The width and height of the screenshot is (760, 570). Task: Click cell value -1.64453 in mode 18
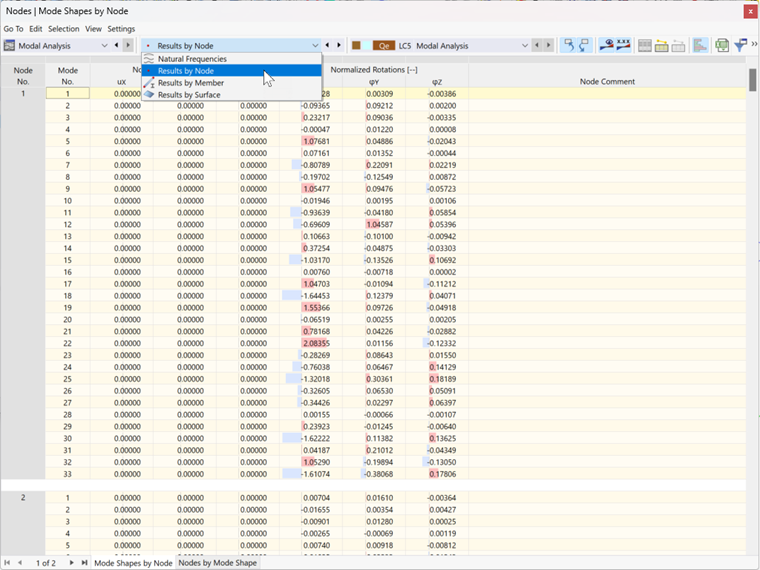[311, 296]
